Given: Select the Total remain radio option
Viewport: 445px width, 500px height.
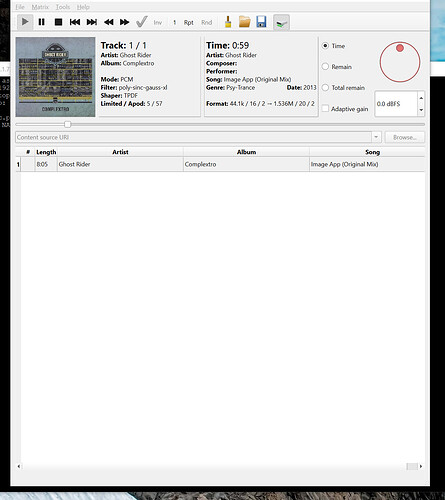Looking at the screenshot, I should point(325,88).
